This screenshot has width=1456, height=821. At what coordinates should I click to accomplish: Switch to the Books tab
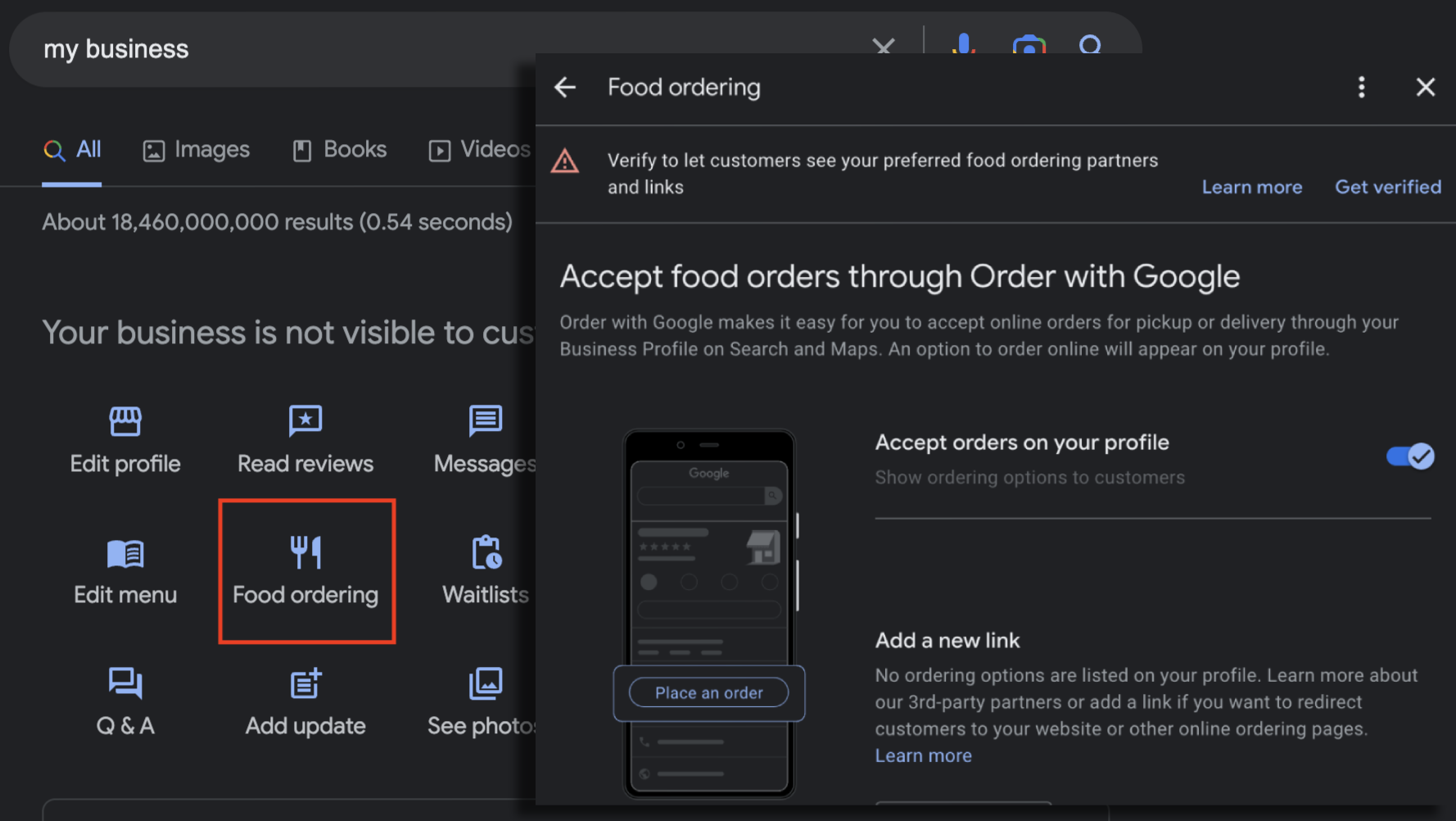340,150
